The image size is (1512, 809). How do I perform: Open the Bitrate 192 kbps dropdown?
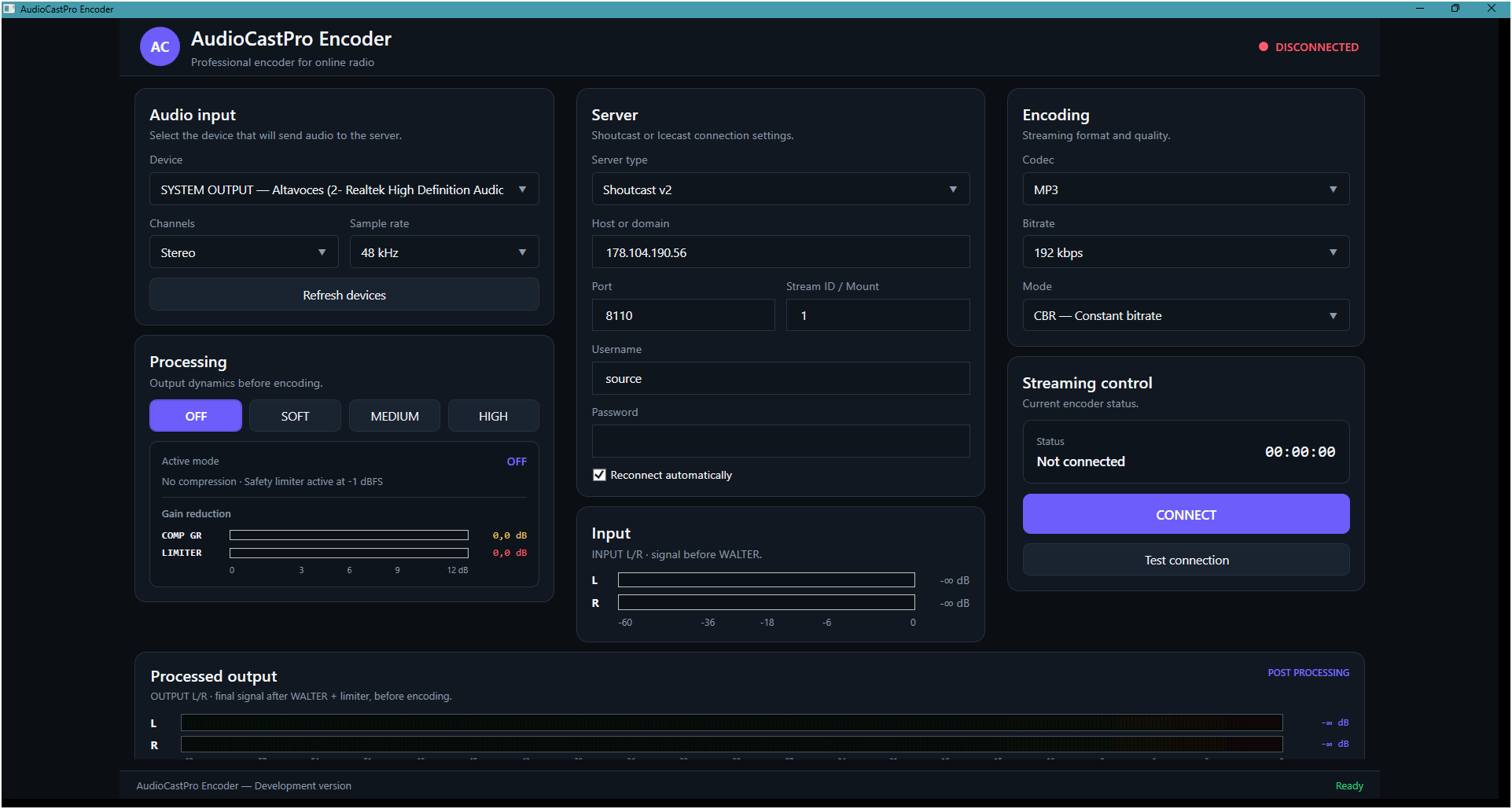(1186, 252)
